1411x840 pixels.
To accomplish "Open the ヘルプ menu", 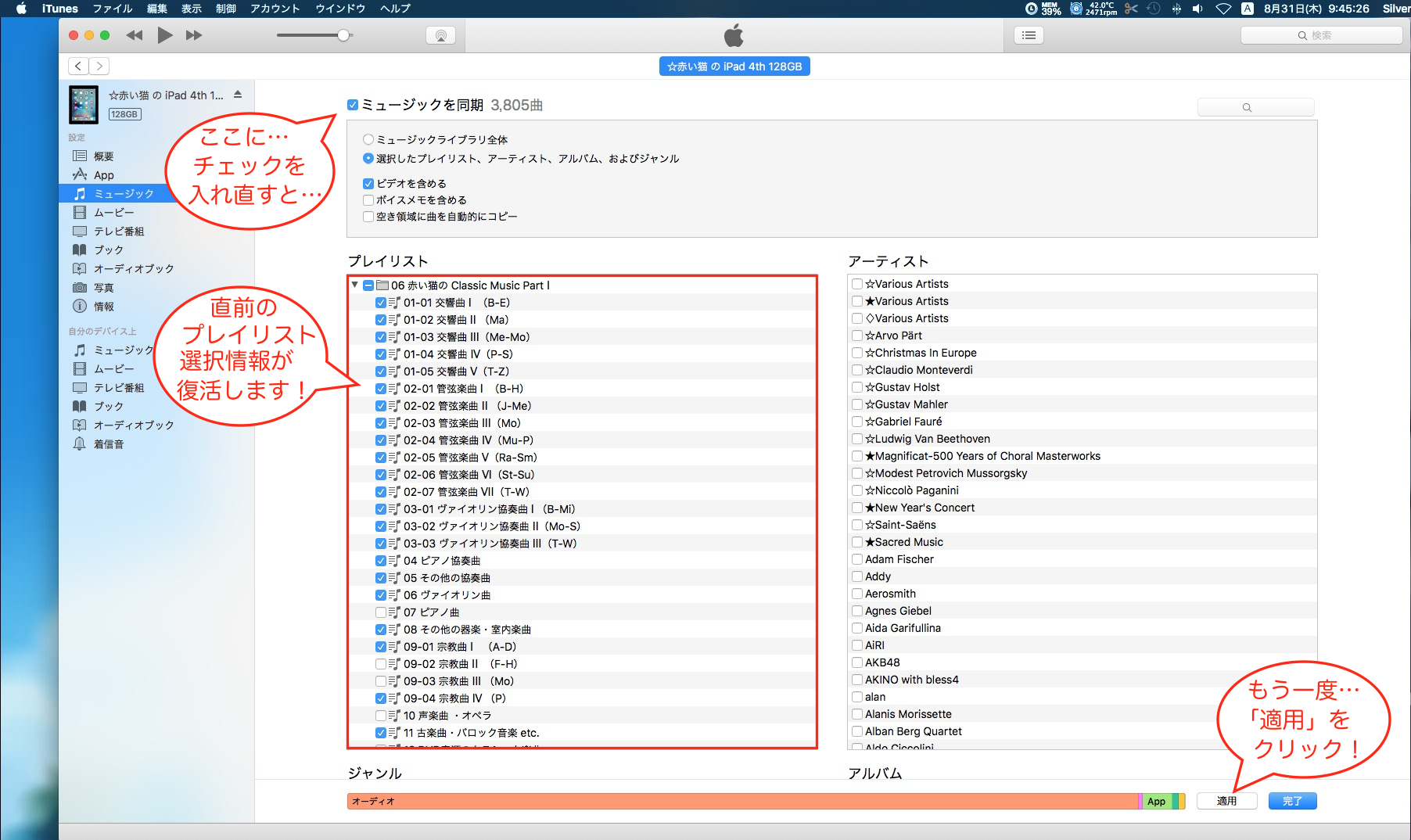I will tap(395, 9).
